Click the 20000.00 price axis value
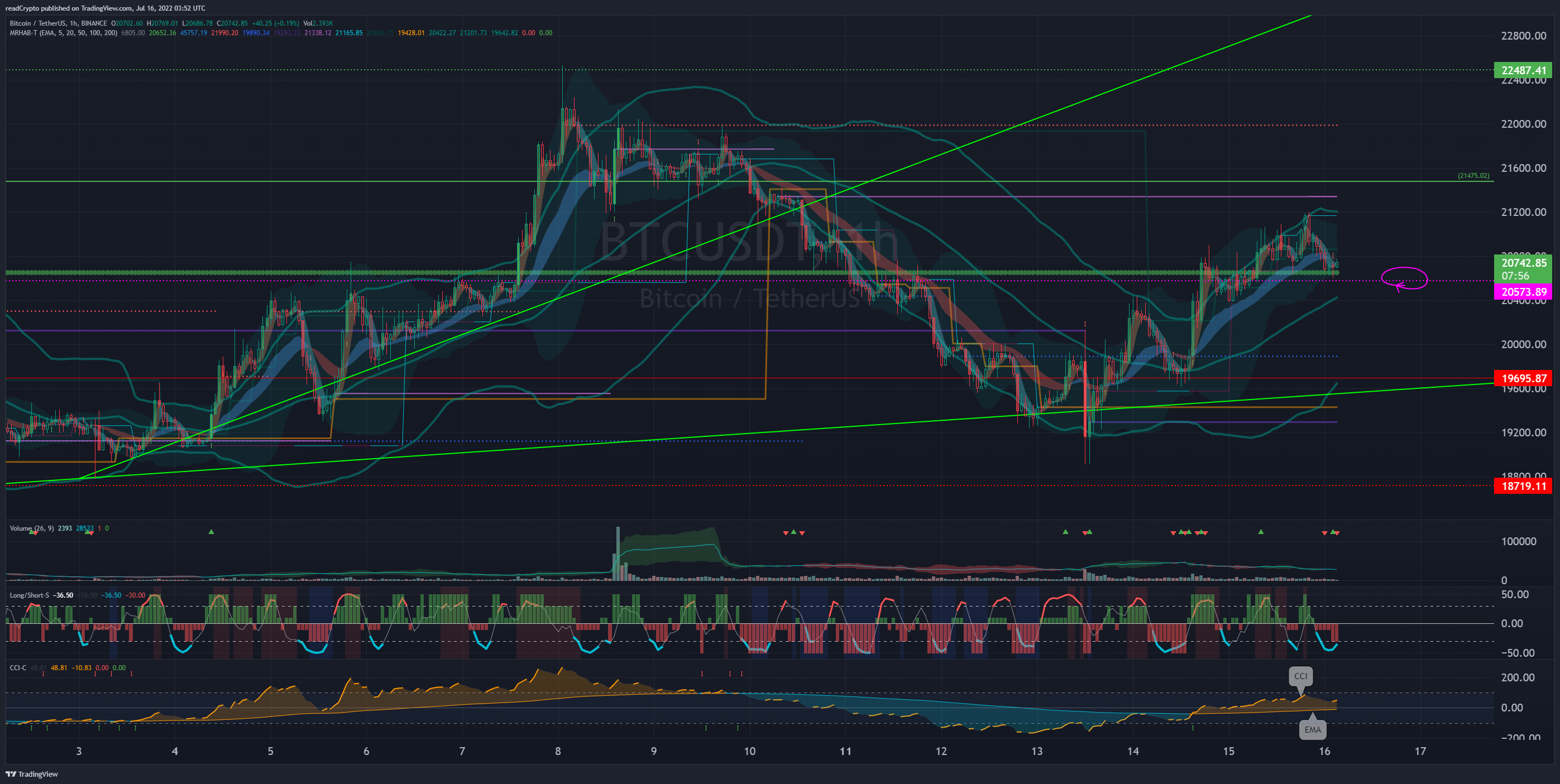 tap(1523, 344)
